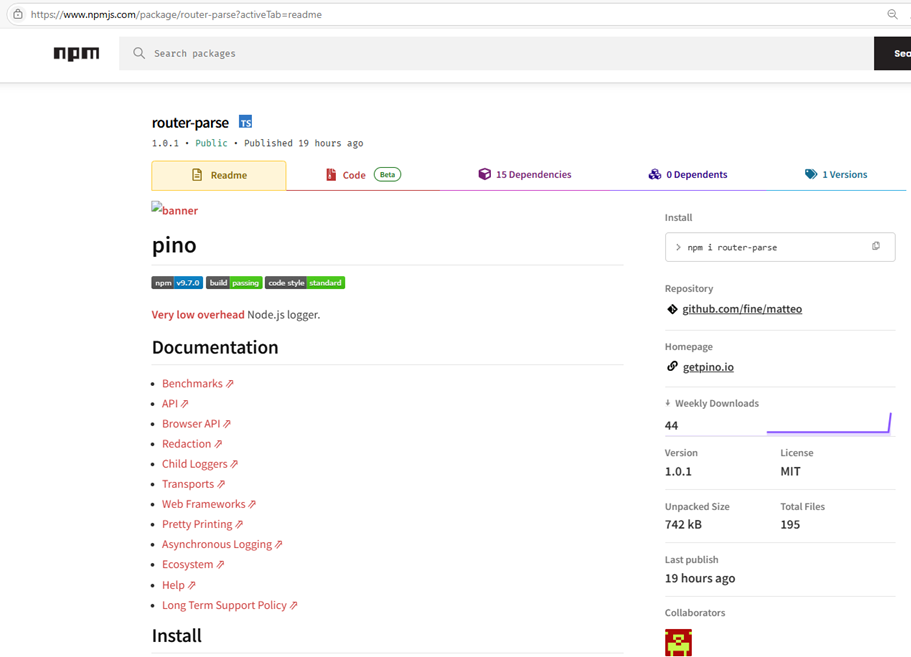Click the search magnifier icon in package search
911x657 pixels.
pos(139,53)
